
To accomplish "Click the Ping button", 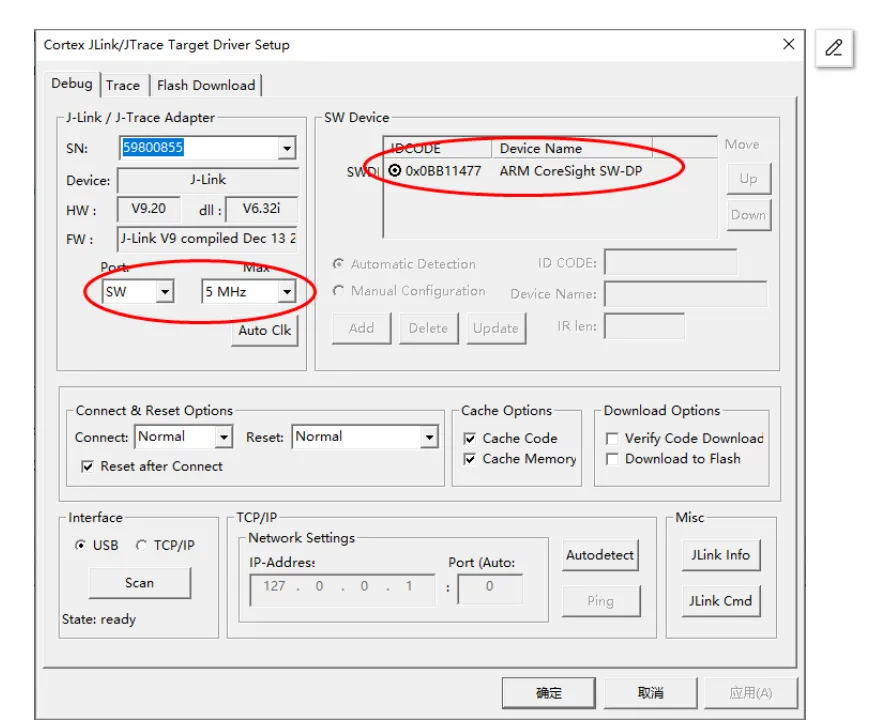I will pos(601,601).
